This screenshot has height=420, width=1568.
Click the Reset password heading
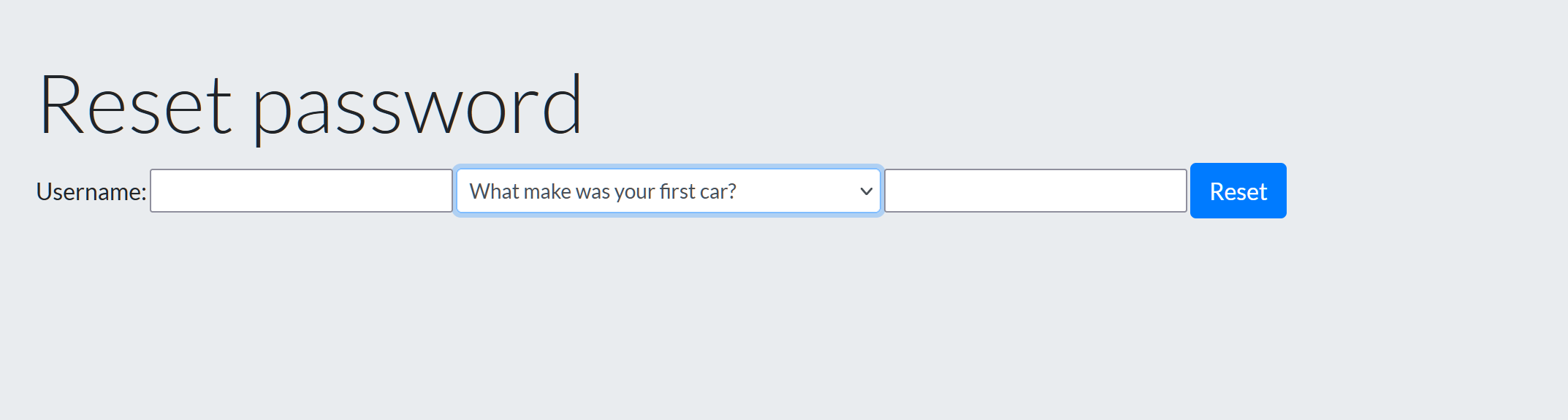tap(311, 104)
